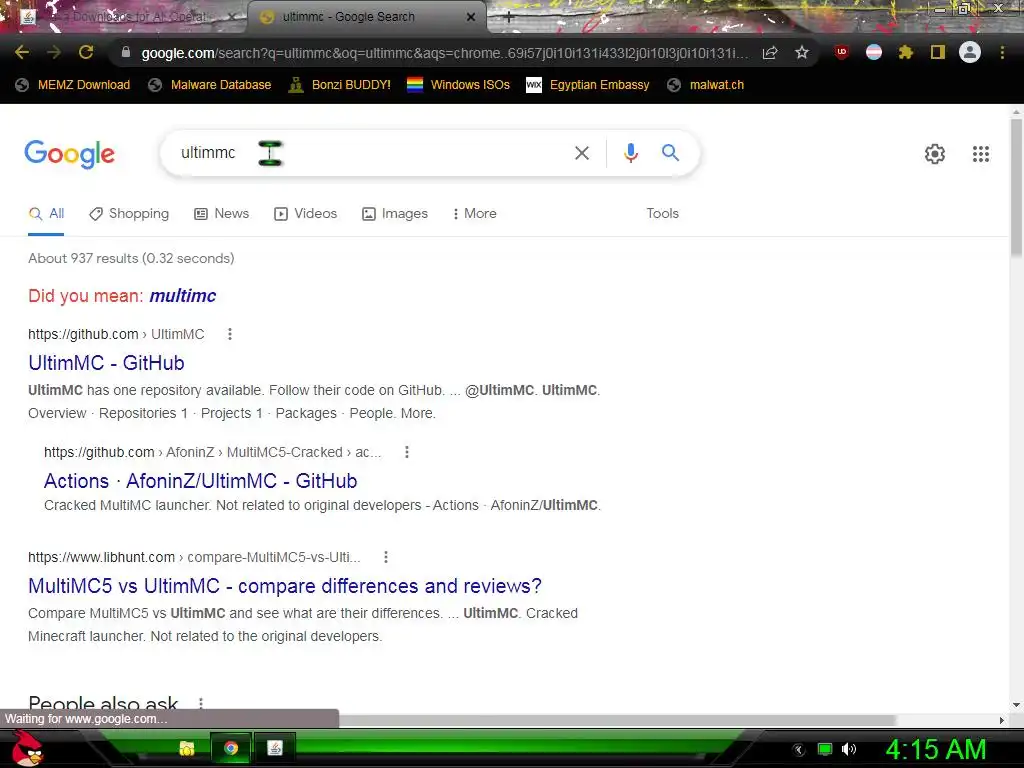Viewport: 1024px width, 768px height.
Task: Open Egyptian Embassy bookmark
Action: click(588, 85)
